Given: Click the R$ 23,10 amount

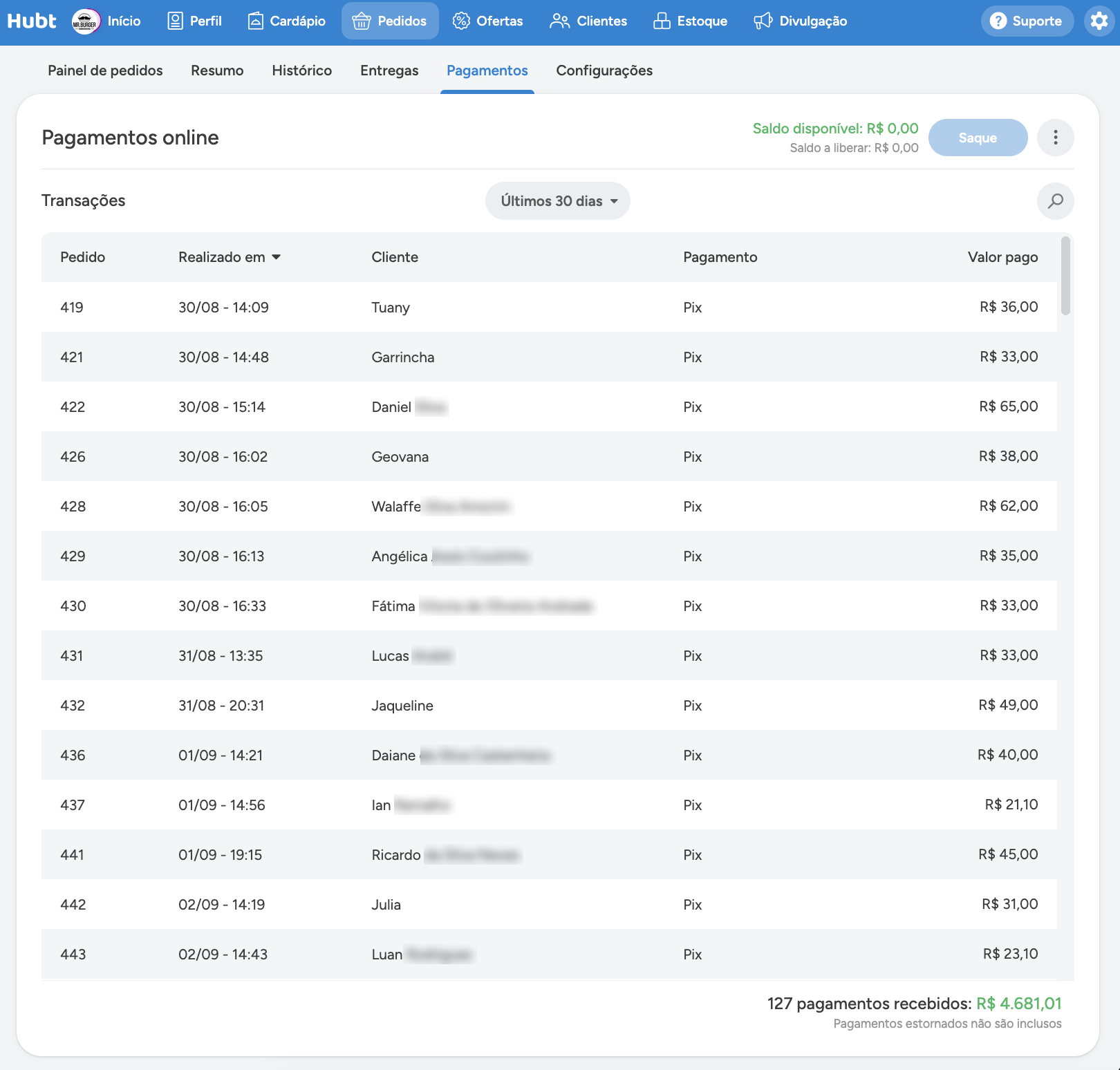Looking at the screenshot, I should pos(1011,954).
